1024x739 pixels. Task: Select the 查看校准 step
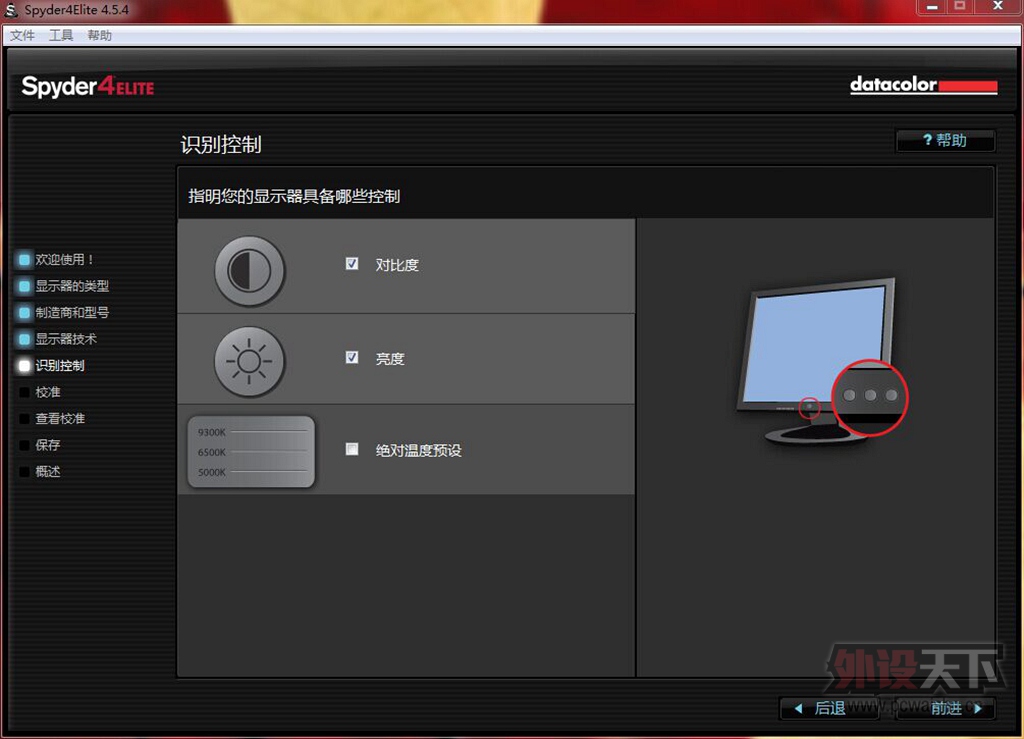(59, 418)
